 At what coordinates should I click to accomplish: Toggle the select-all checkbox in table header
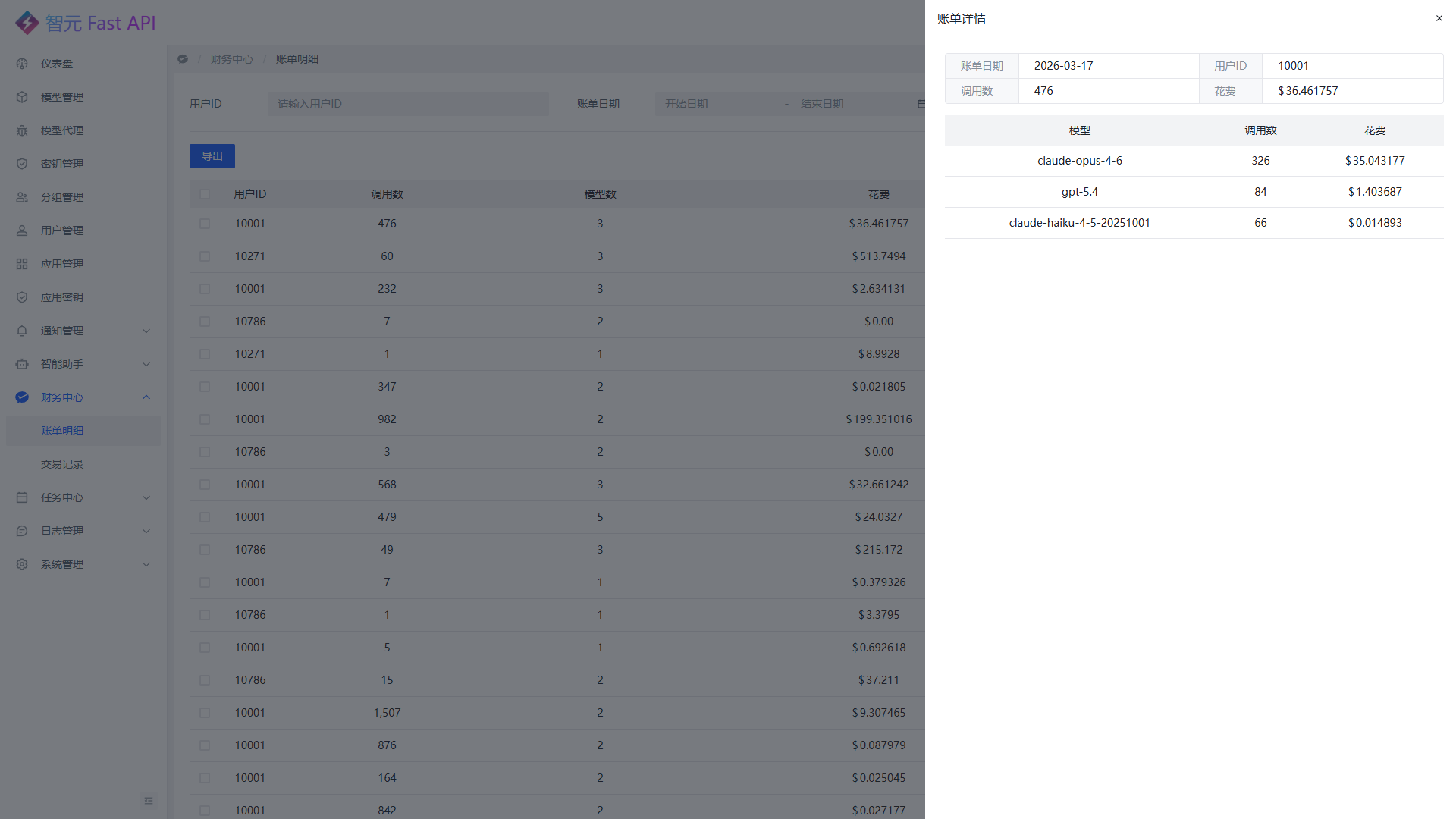pyautogui.click(x=205, y=194)
